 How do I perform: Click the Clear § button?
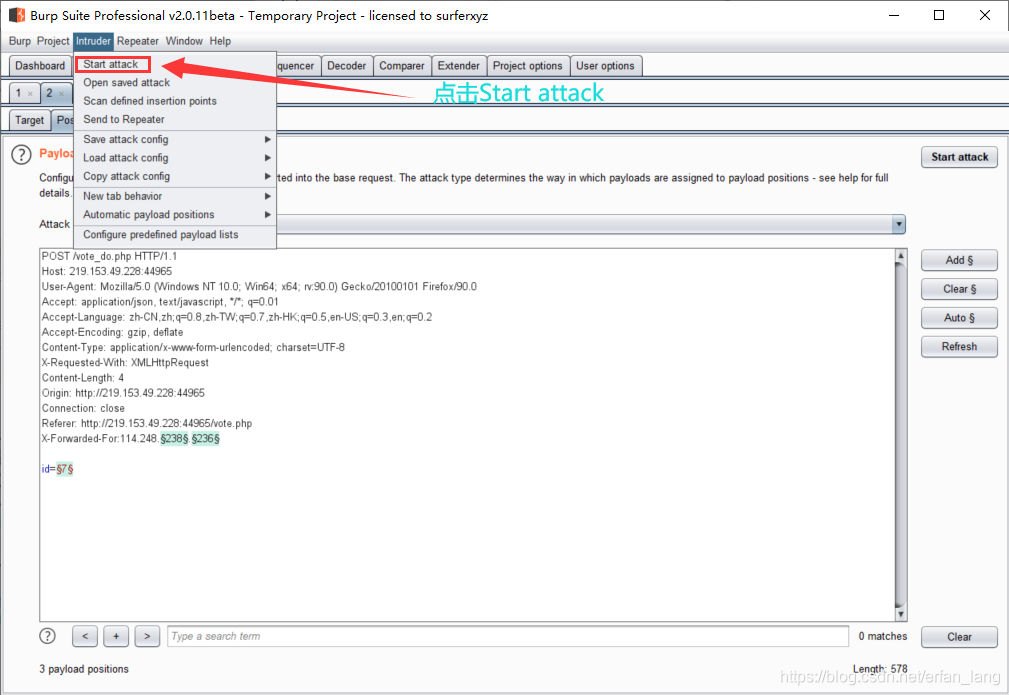[959, 289]
